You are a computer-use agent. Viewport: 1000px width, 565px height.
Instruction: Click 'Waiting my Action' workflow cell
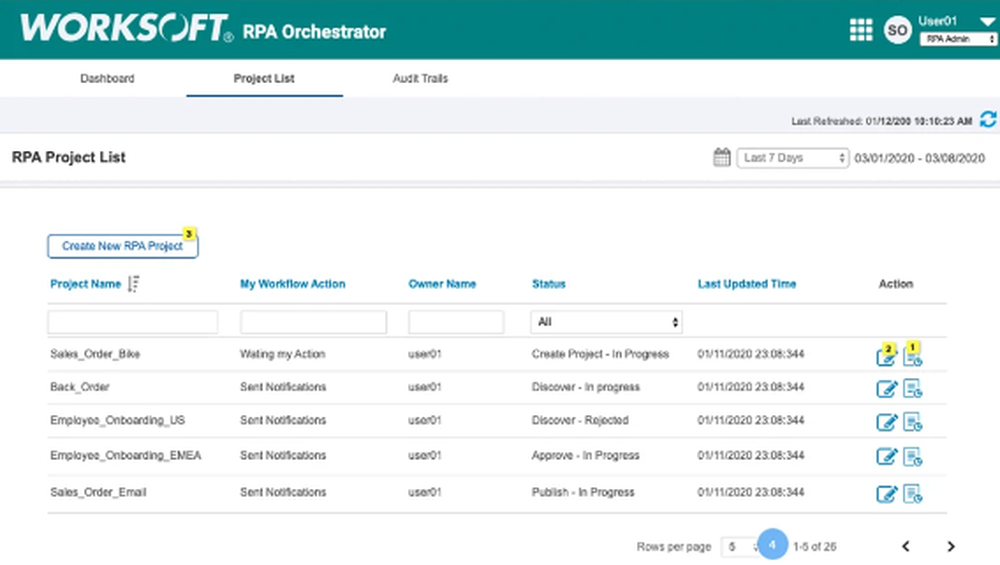click(283, 354)
